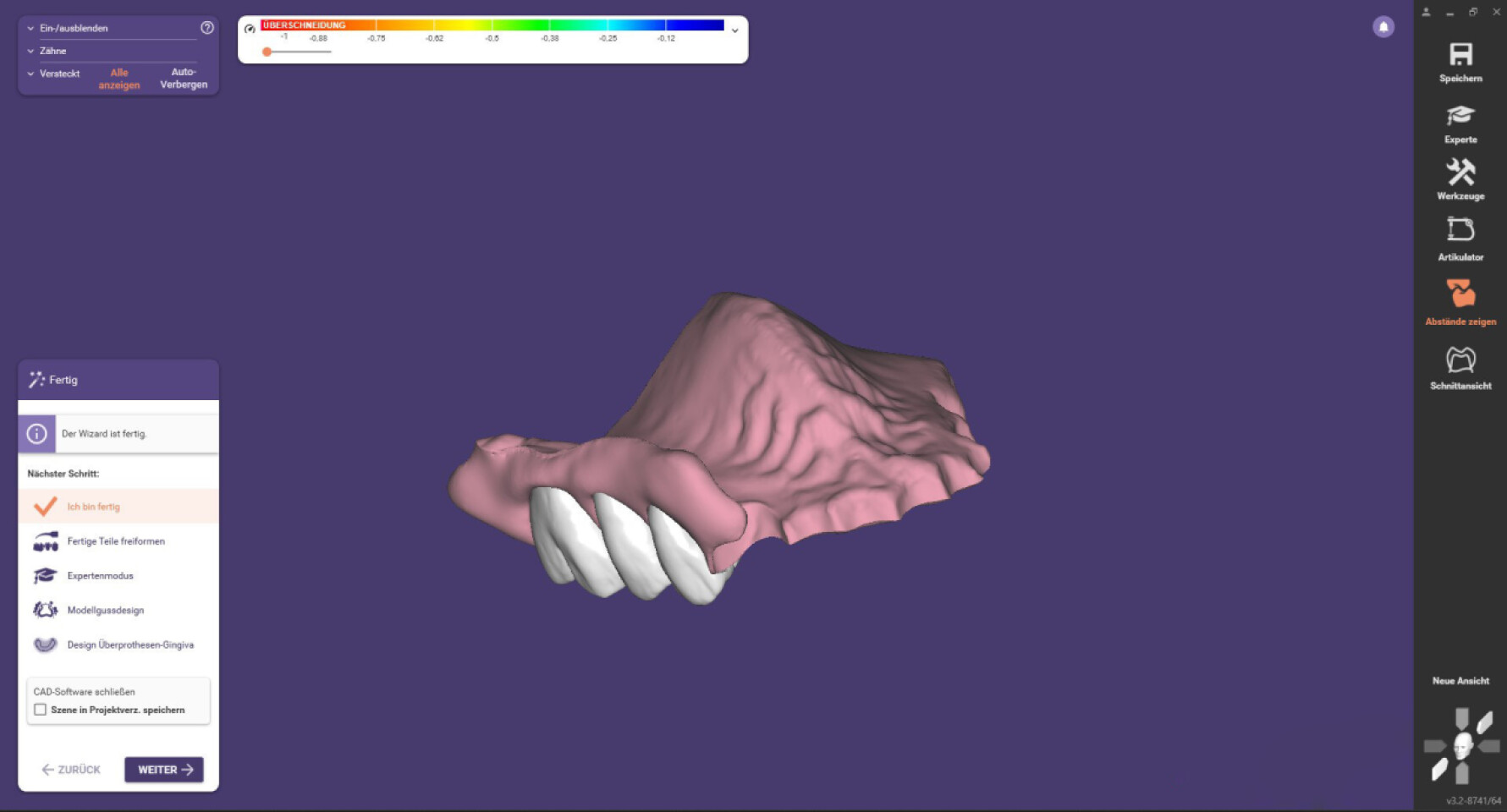The height and width of the screenshot is (812, 1507).
Task: Select Fertige Teile freiformen option
Action: (x=116, y=541)
